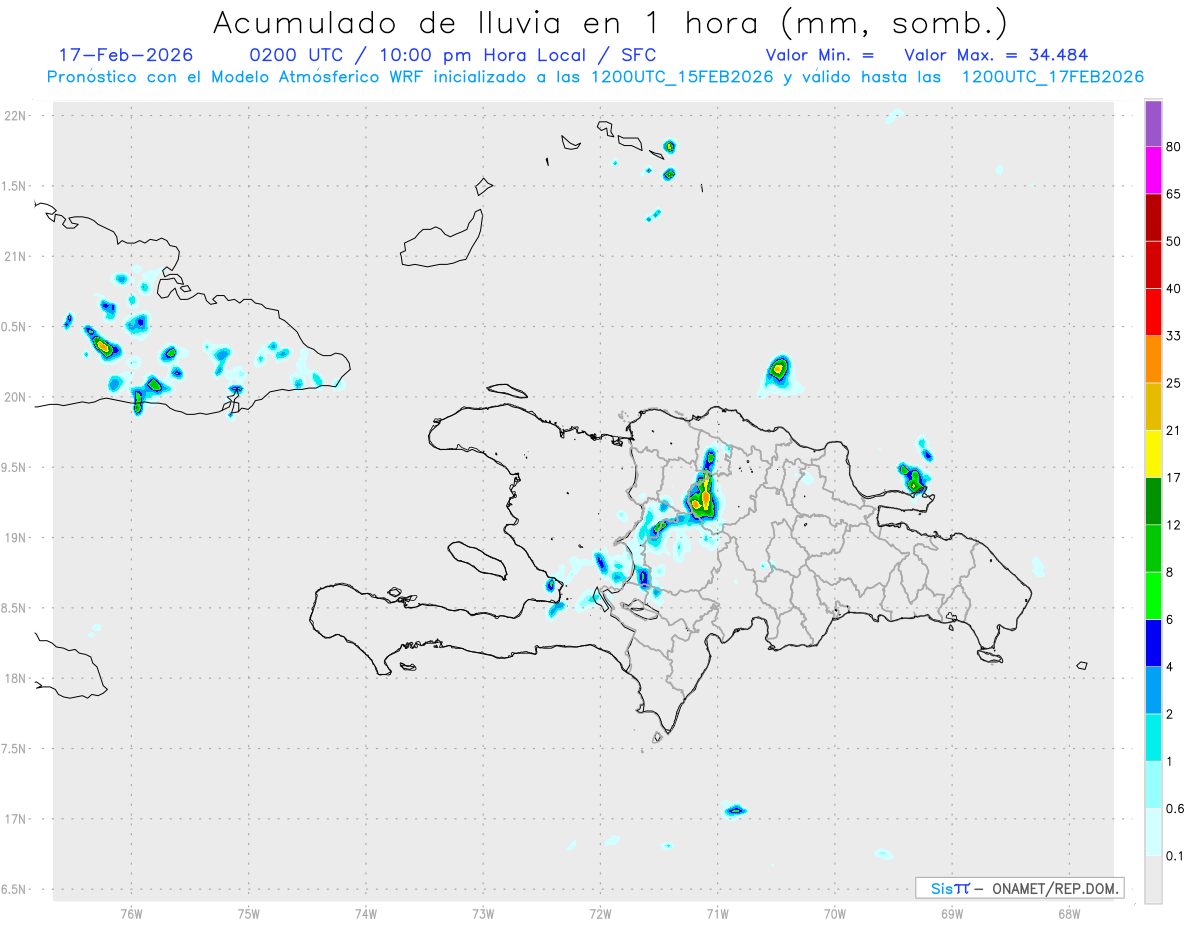Screen dimensions: 1200x927
Task: Click the 'Valor Min. =' label
Action: 820,55
